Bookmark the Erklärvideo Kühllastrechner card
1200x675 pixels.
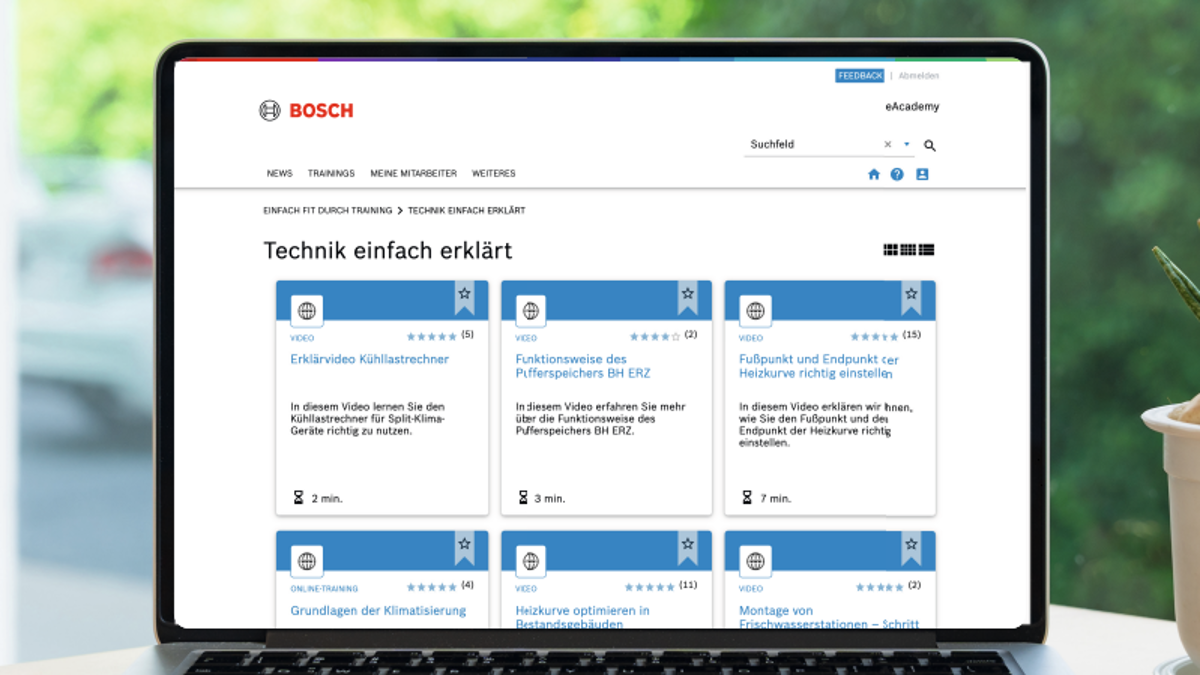464,297
